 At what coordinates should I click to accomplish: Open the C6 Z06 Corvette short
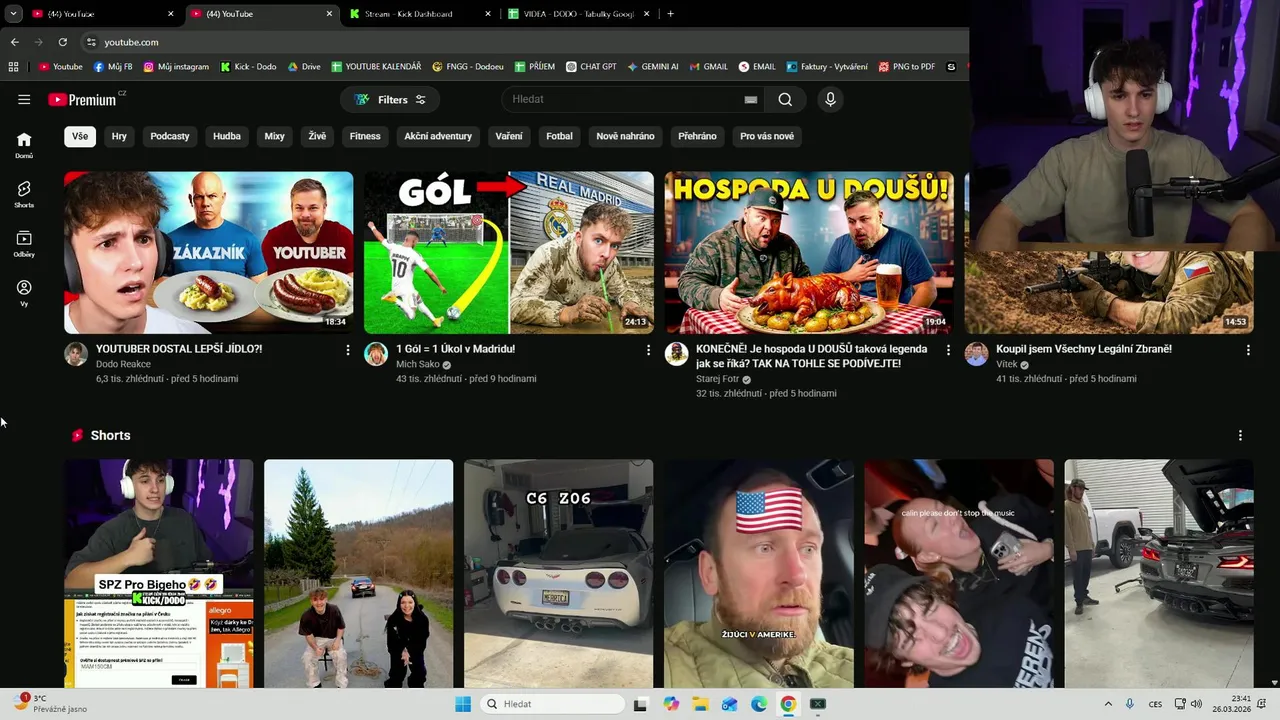pos(559,573)
